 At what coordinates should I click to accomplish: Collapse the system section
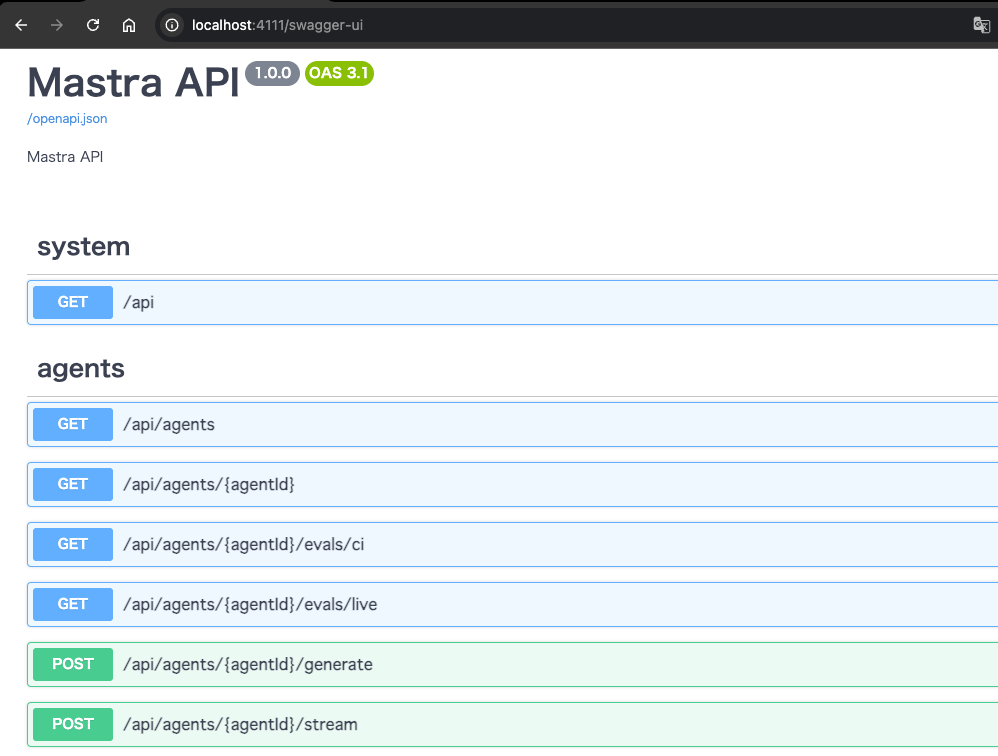tap(84, 246)
